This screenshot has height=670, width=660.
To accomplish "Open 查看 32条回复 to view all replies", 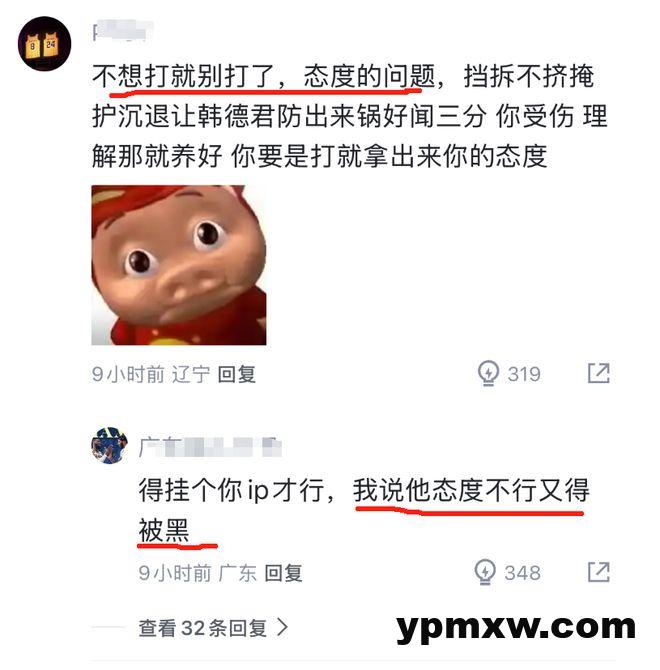I will pos(213,628).
